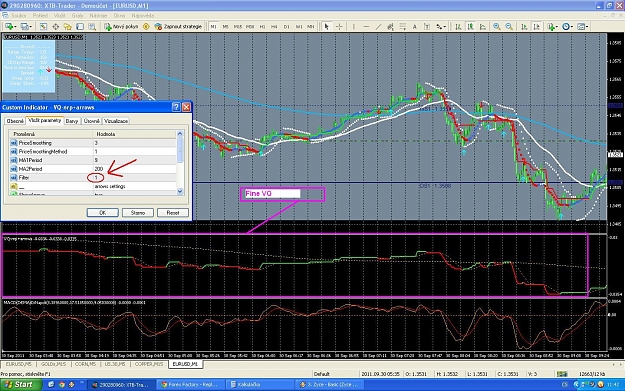Open the Vložit menu

pyautogui.click(x=59, y=16)
